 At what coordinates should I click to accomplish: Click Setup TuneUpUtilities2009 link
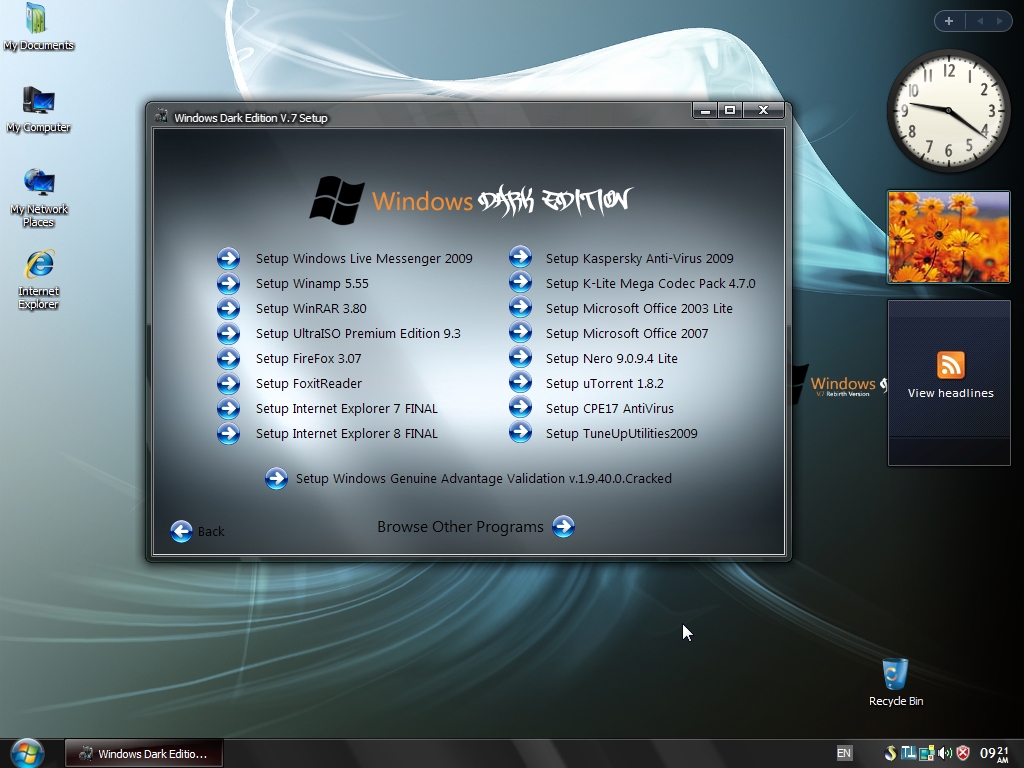pyautogui.click(x=622, y=434)
